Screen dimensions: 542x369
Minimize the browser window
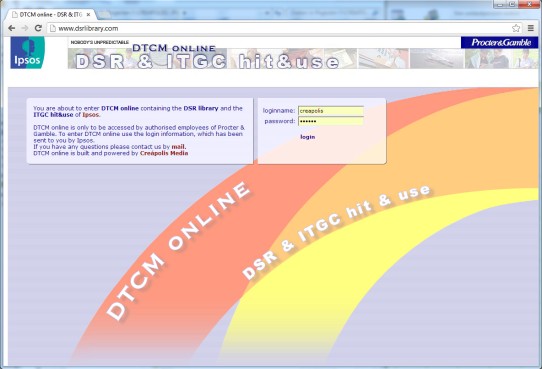(500, 4)
